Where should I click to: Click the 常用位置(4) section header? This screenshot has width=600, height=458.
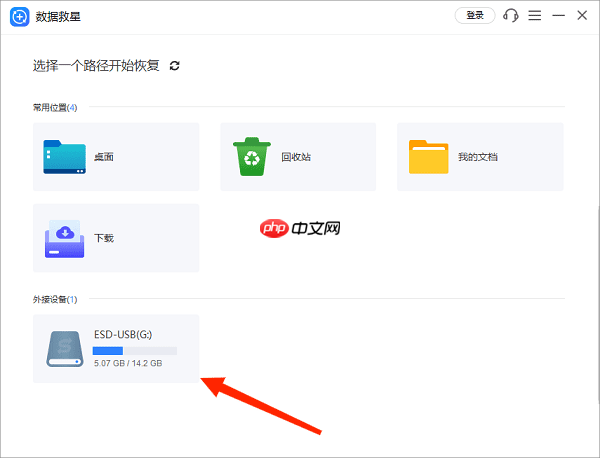point(55,108)
